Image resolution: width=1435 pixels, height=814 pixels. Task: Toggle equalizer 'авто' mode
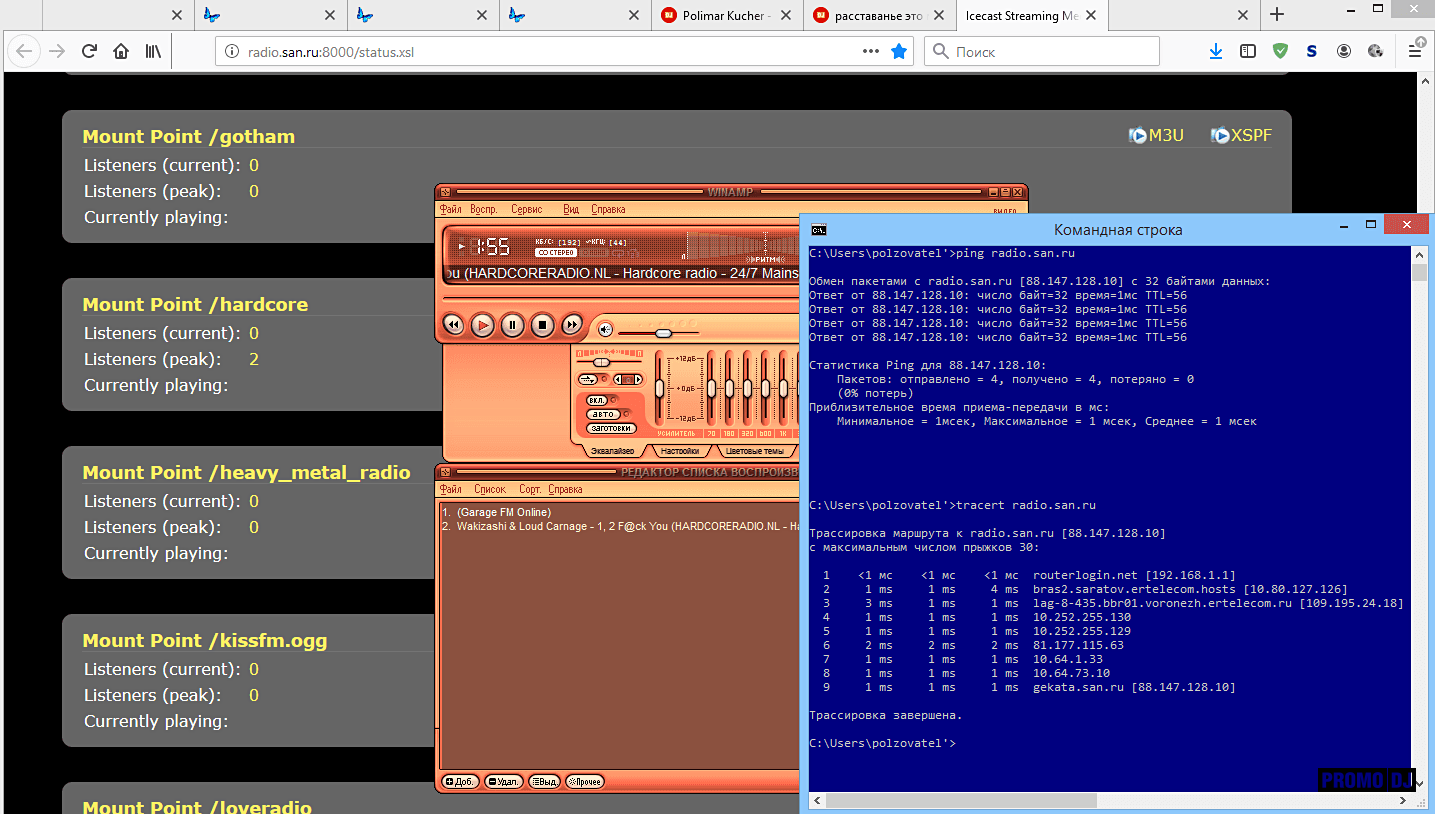pos(602,414)
